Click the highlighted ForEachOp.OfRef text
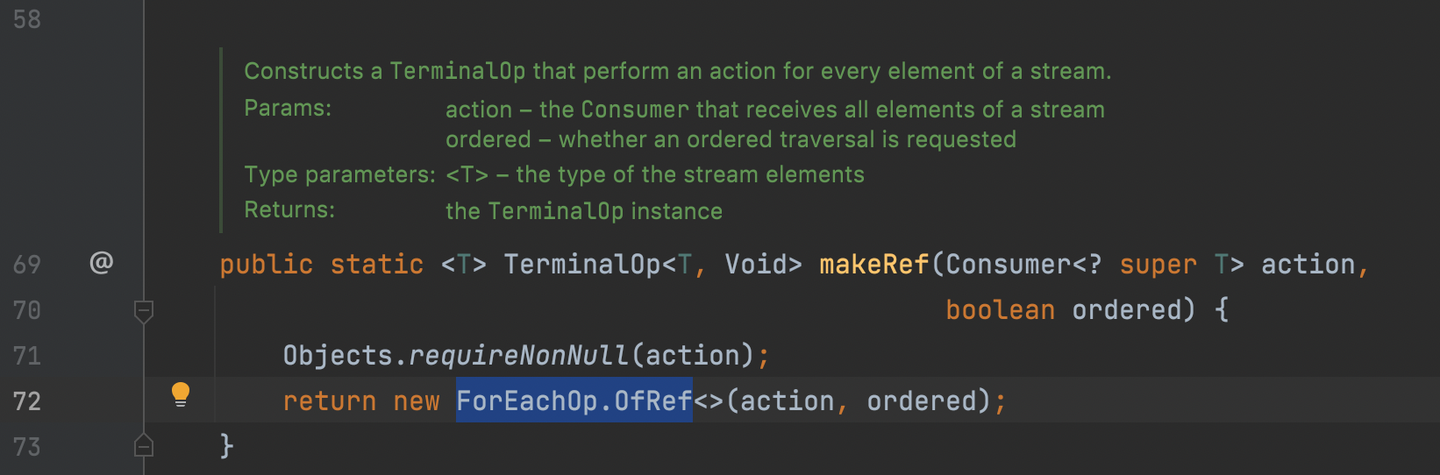 [574, 401]
